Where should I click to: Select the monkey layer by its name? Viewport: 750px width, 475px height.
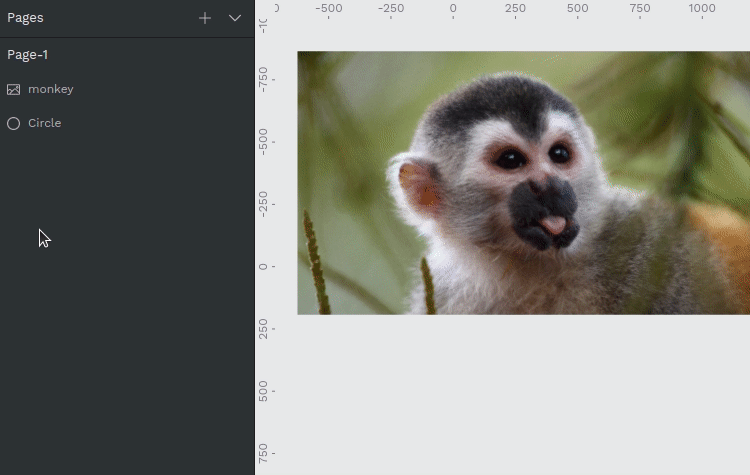(51, 89)
